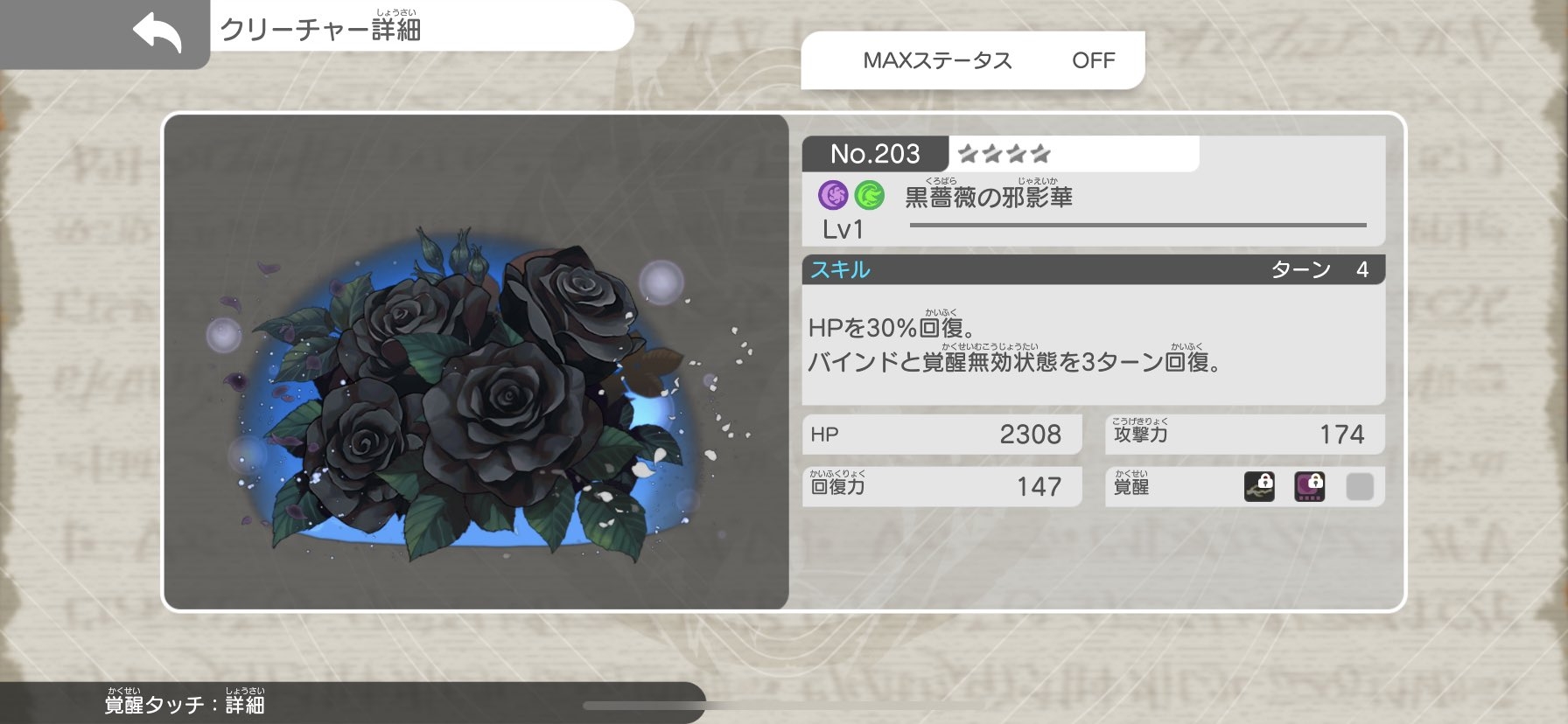Image resolution: width=1568 pixels, height=724 pixels.
Task: Tap the back arrow icon
Action: coord(157,33)
